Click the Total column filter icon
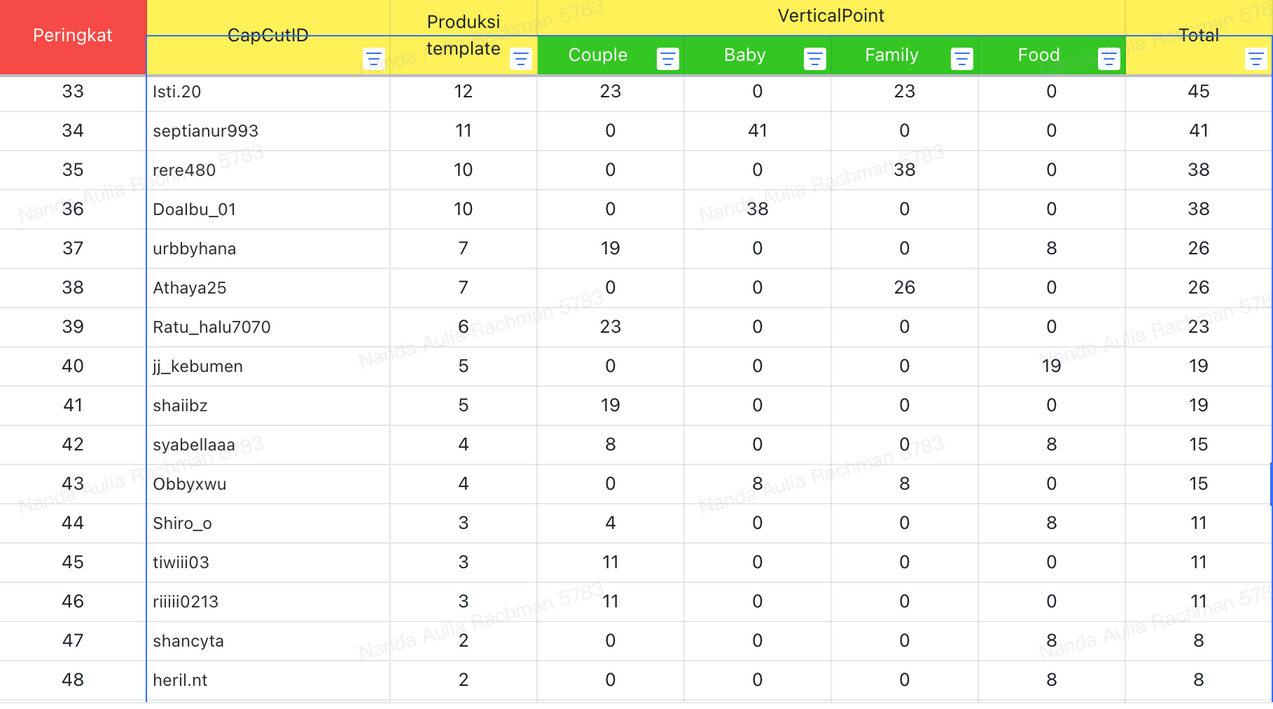Screen dimensions: 1273x709 pyautogui.click(x=1256, y=59)
